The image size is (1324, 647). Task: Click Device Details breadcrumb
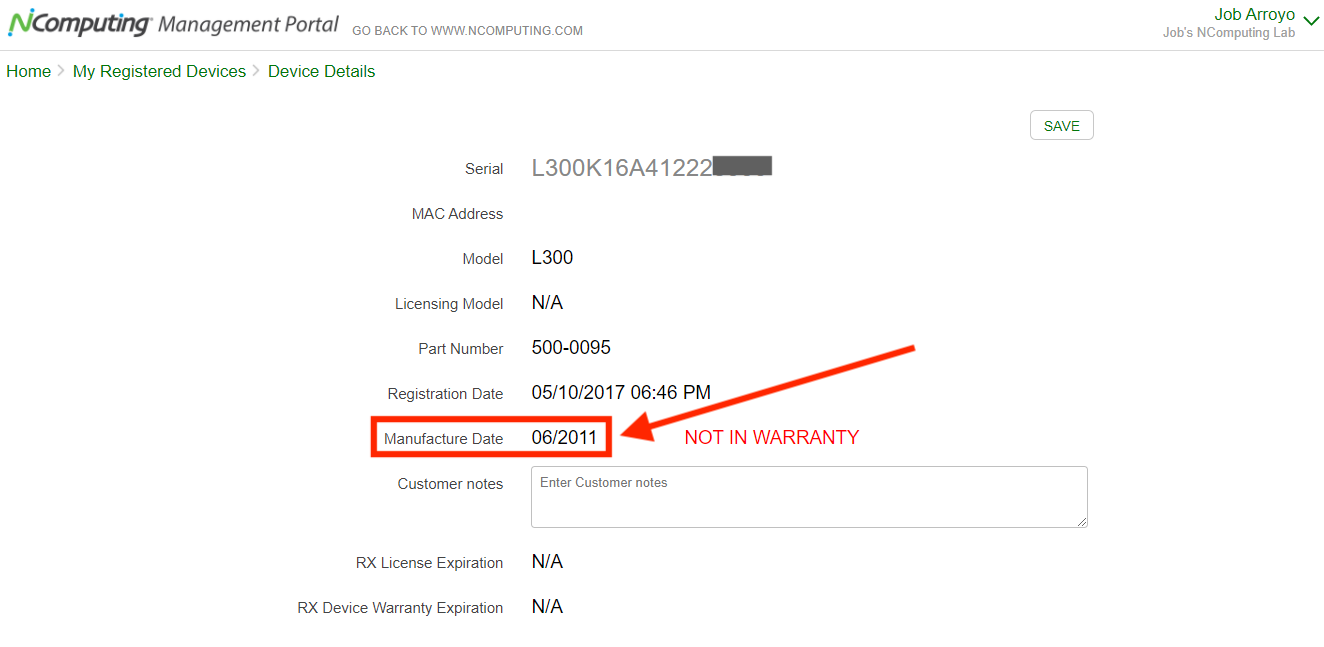tap(321, 71)
